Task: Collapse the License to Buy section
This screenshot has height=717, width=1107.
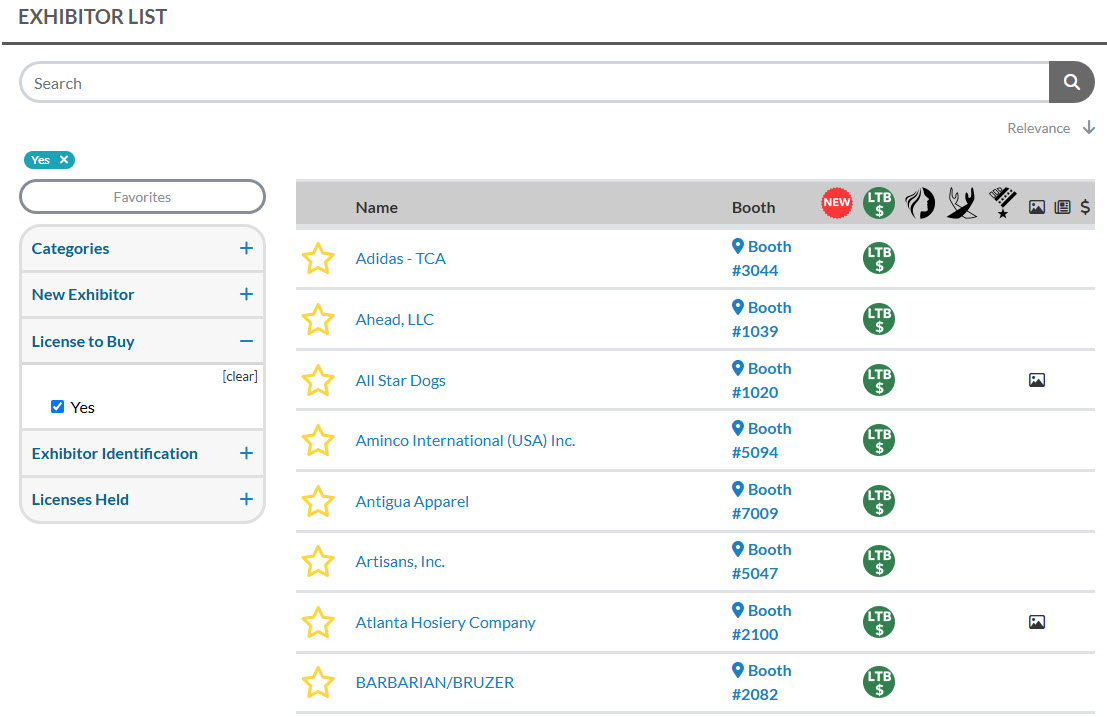Action: [246, 341]
